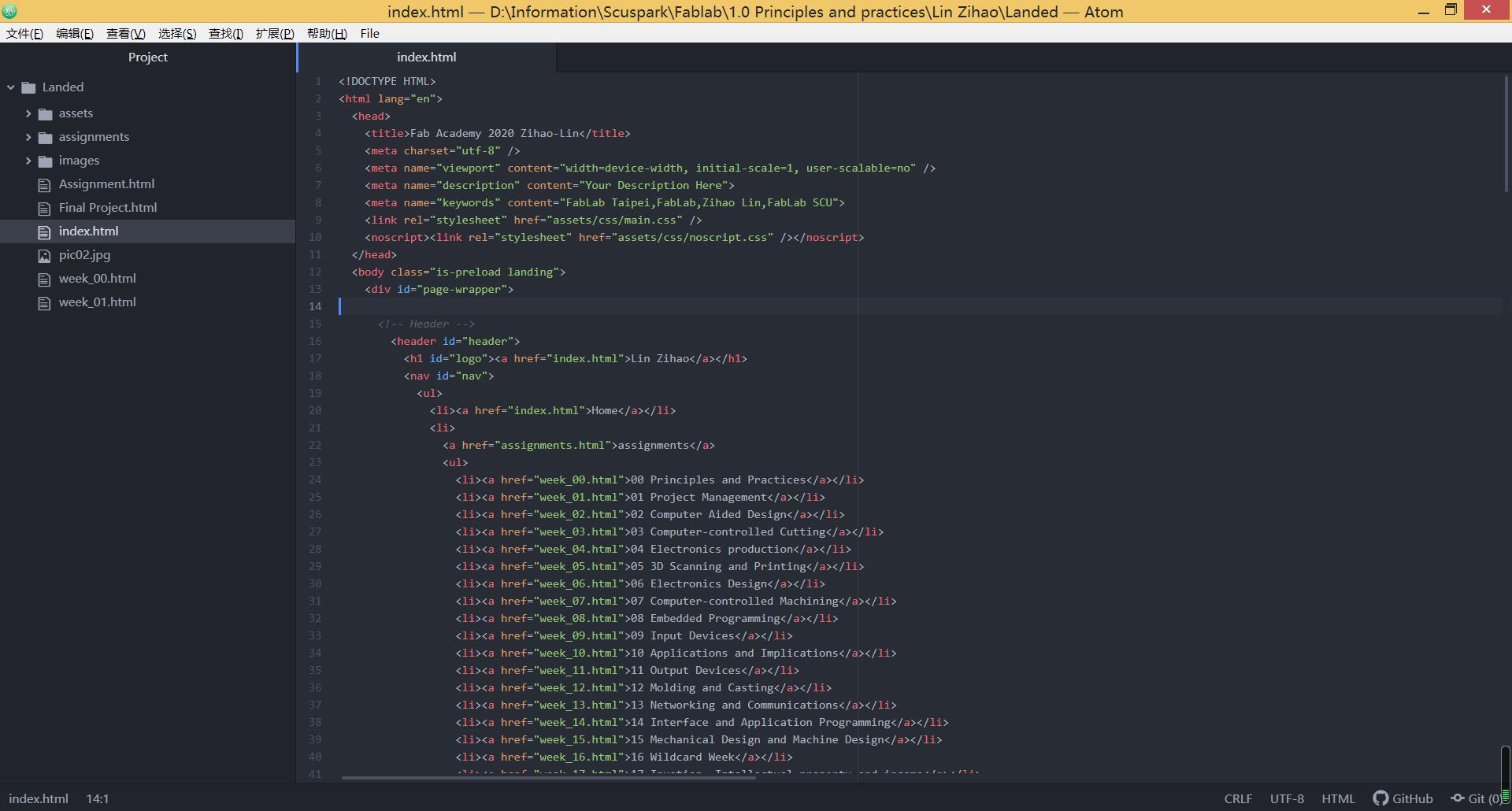This screenshot has height=811, width=1512.
Task: Expand the assets folder chevron
Action: (28, 113)
